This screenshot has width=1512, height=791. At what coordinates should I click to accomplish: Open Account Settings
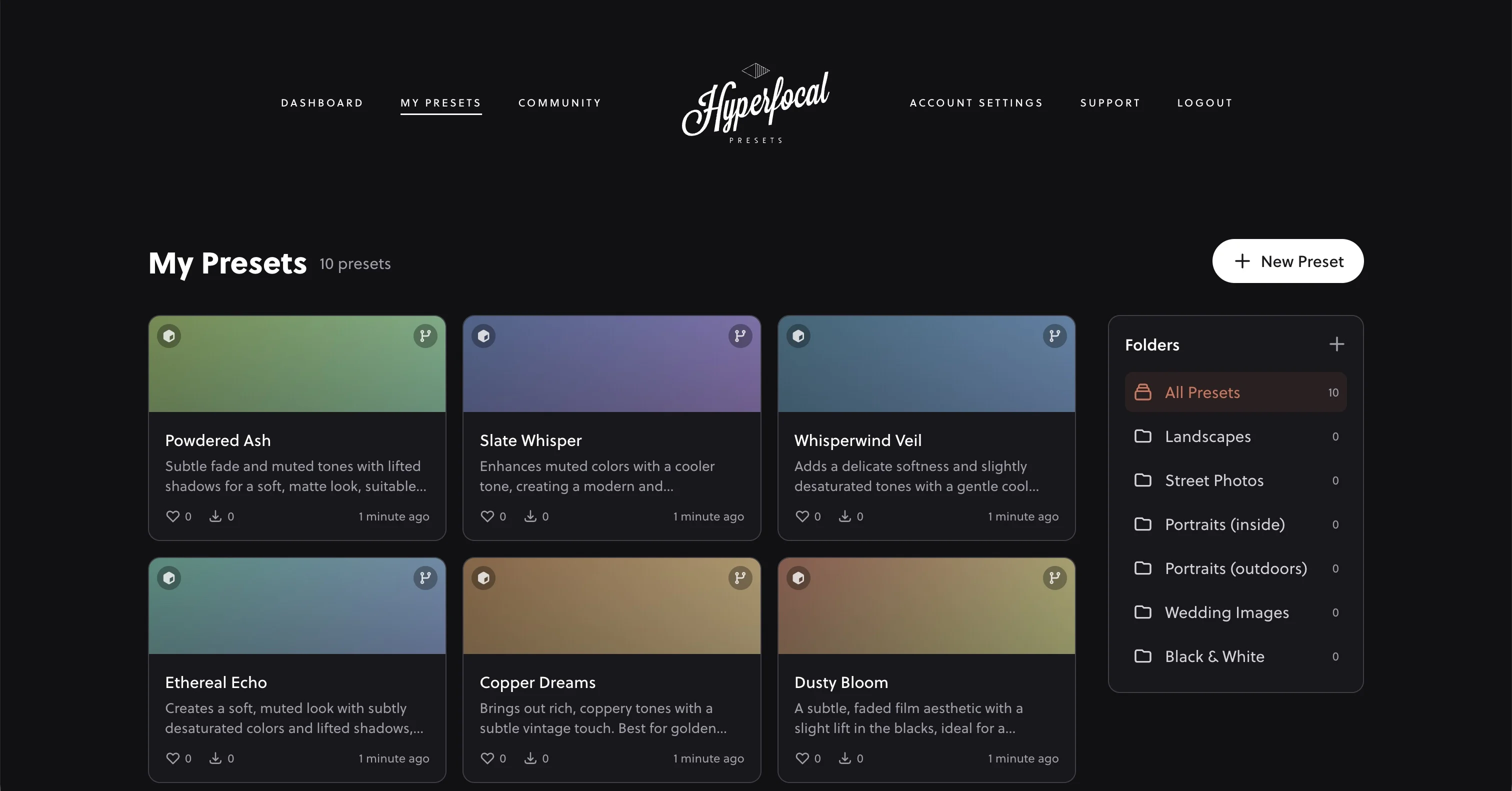(976, 102)
